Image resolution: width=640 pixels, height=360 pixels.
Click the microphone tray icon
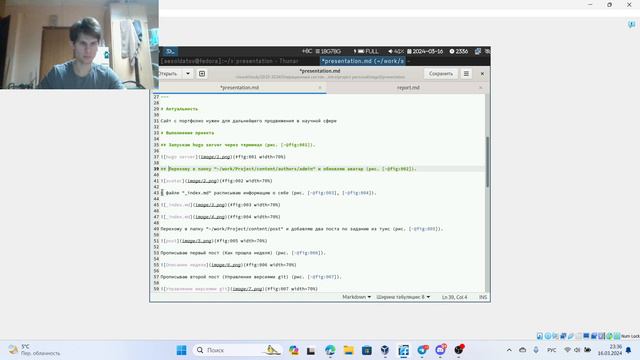[x=536, y=350]
